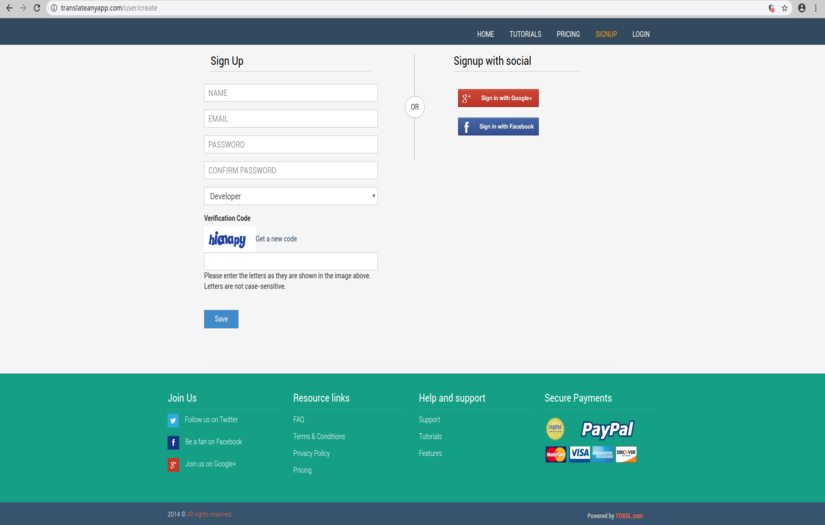The height and width of the screenshot is (525, 825).
Task: Open the TUTORIALS menu item
Action: [525, 34]
